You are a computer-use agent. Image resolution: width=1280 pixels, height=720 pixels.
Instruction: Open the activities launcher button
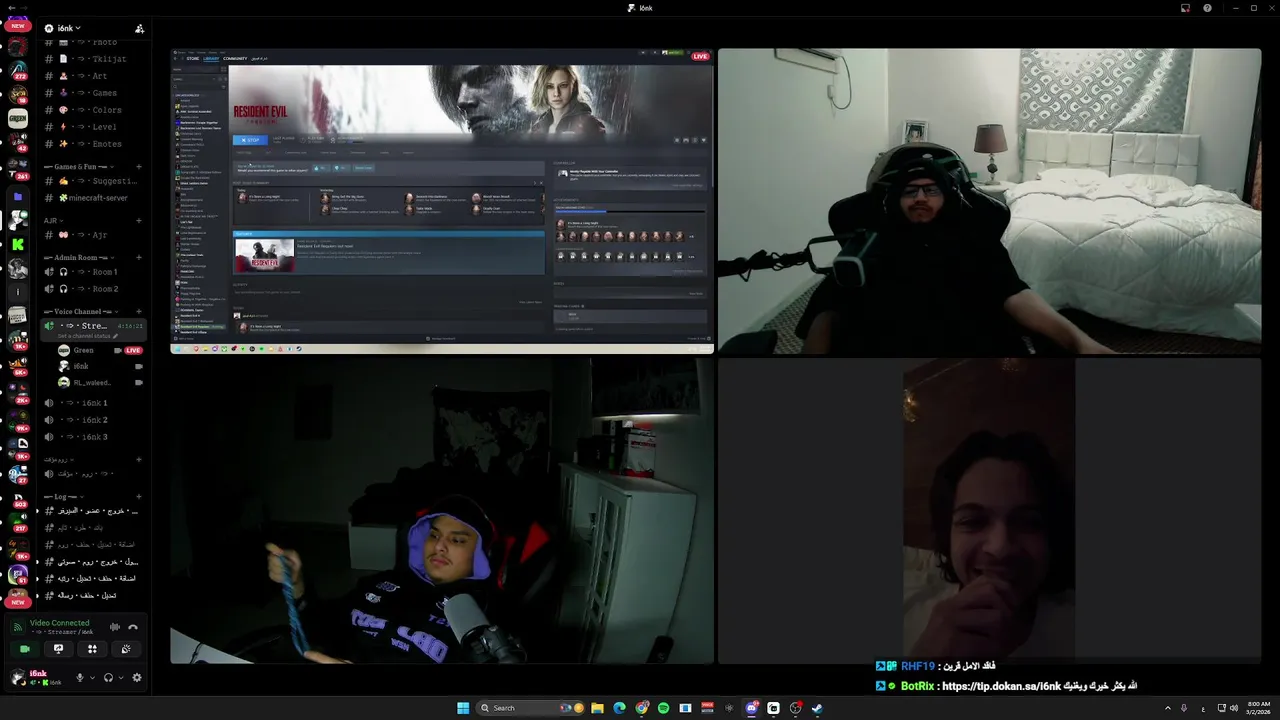click(92, 649)
